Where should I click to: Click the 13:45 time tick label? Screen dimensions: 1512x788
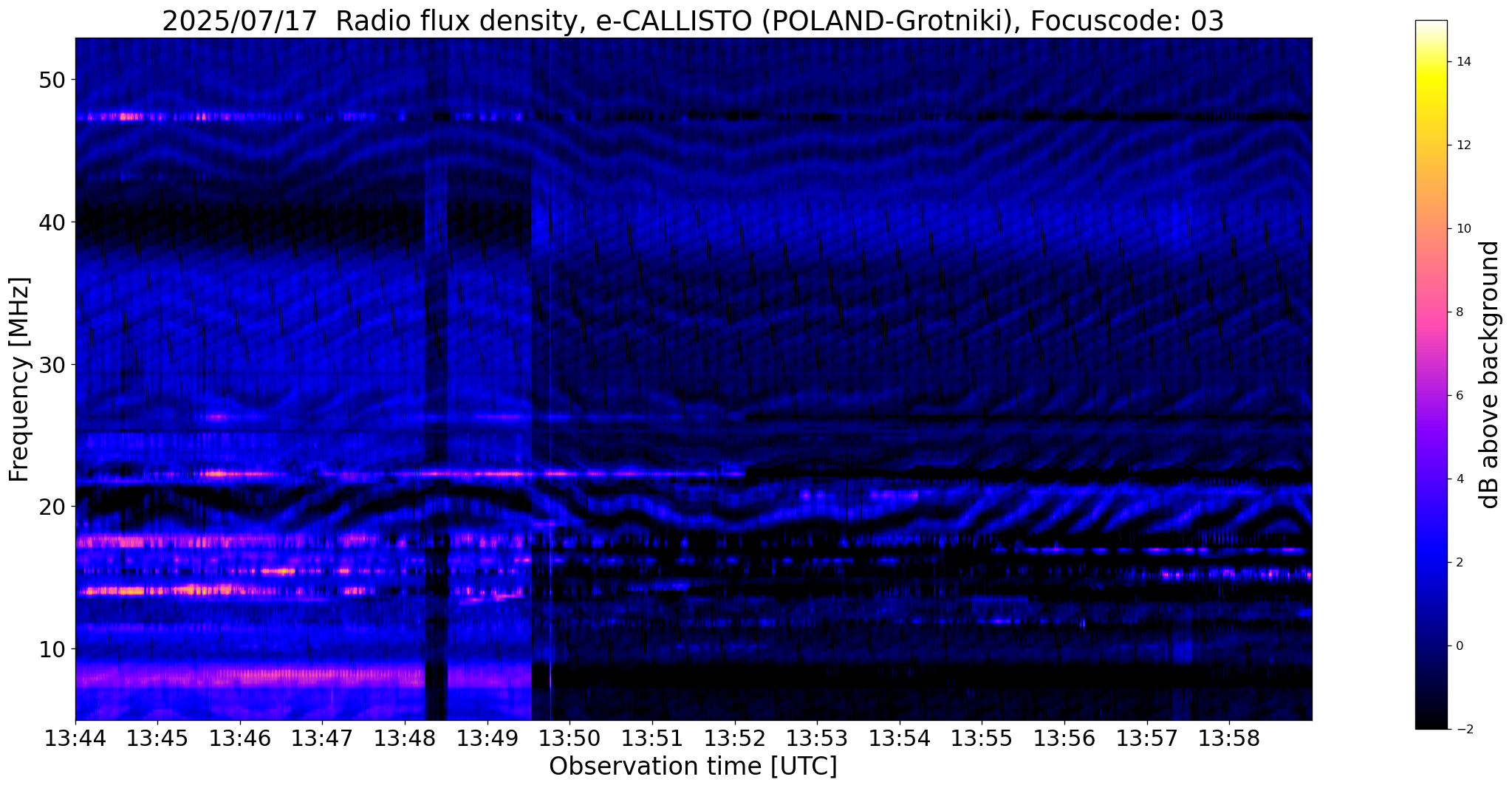point(157,739)
